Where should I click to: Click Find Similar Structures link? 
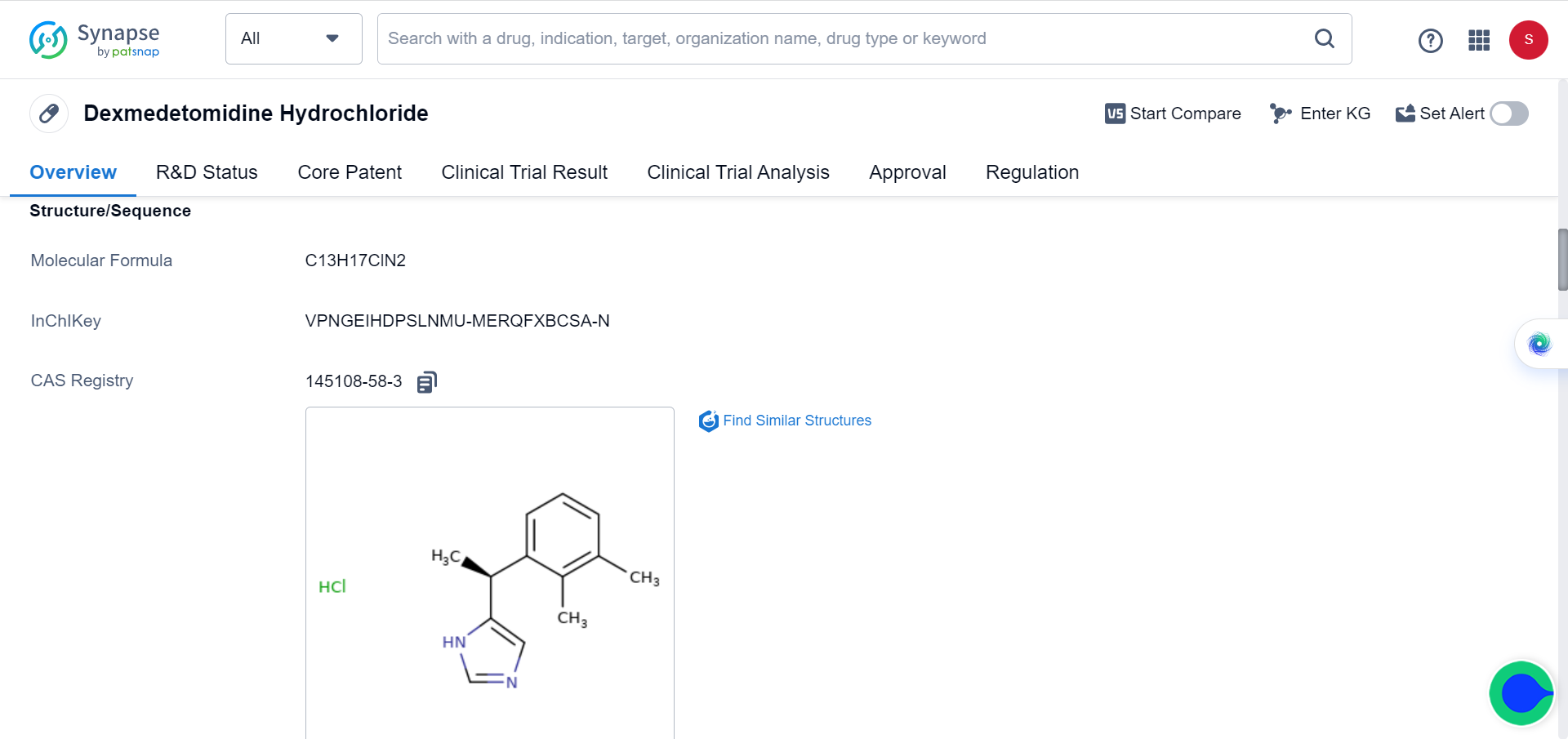[796, 421]
